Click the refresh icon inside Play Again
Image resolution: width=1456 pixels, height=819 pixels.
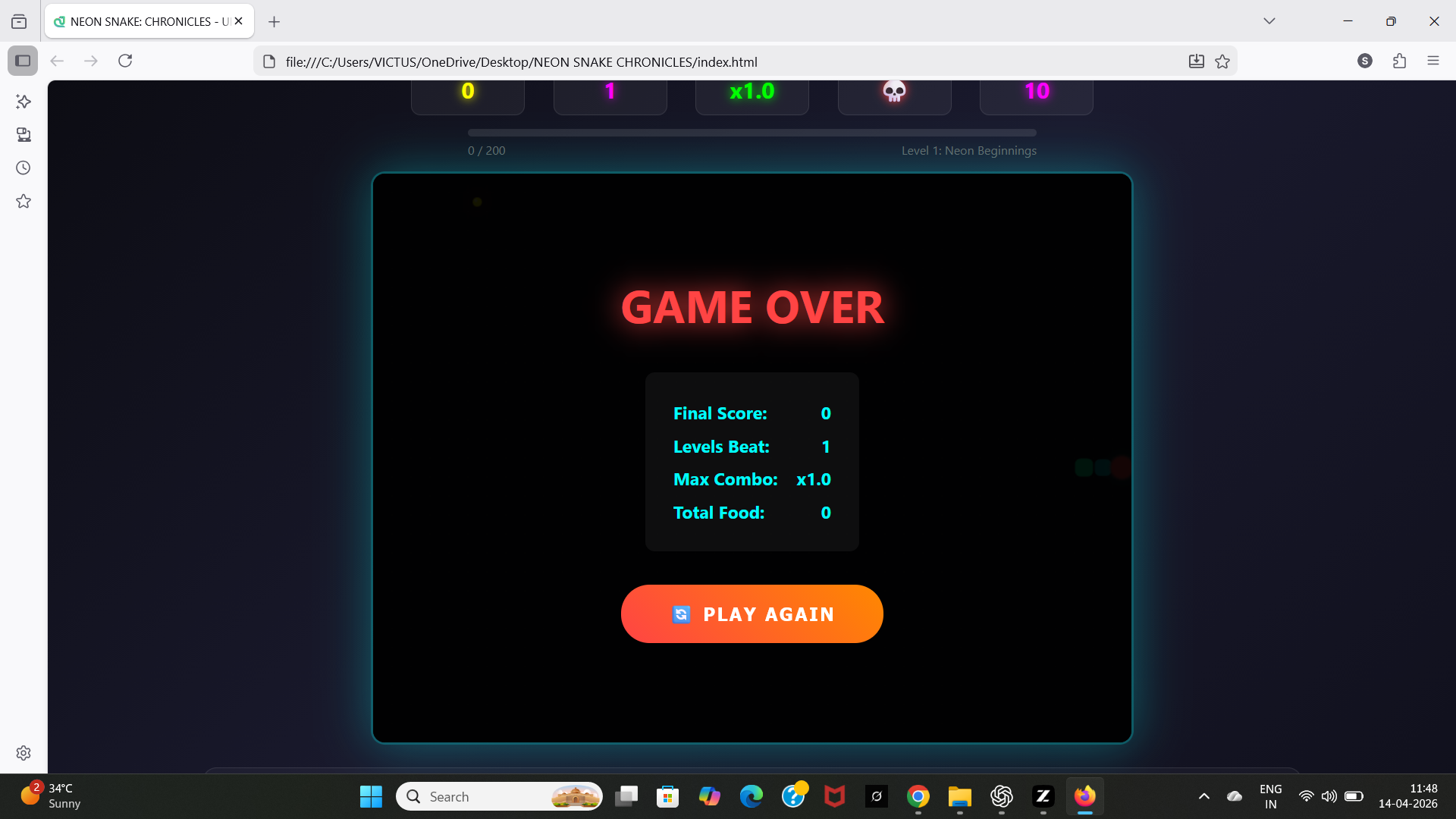coord(681,614)
